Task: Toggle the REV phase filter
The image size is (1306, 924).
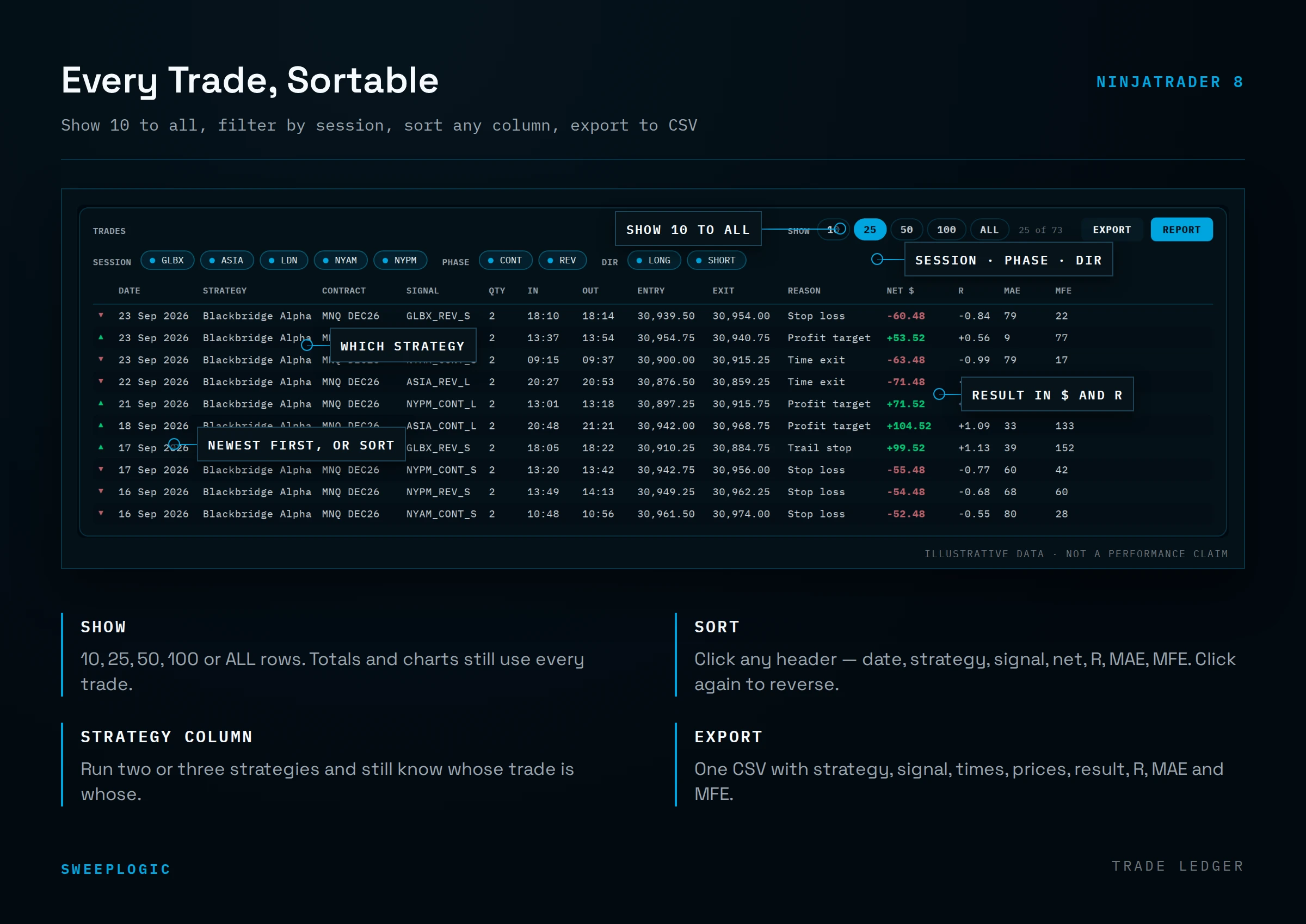Action: click(563, 260)
